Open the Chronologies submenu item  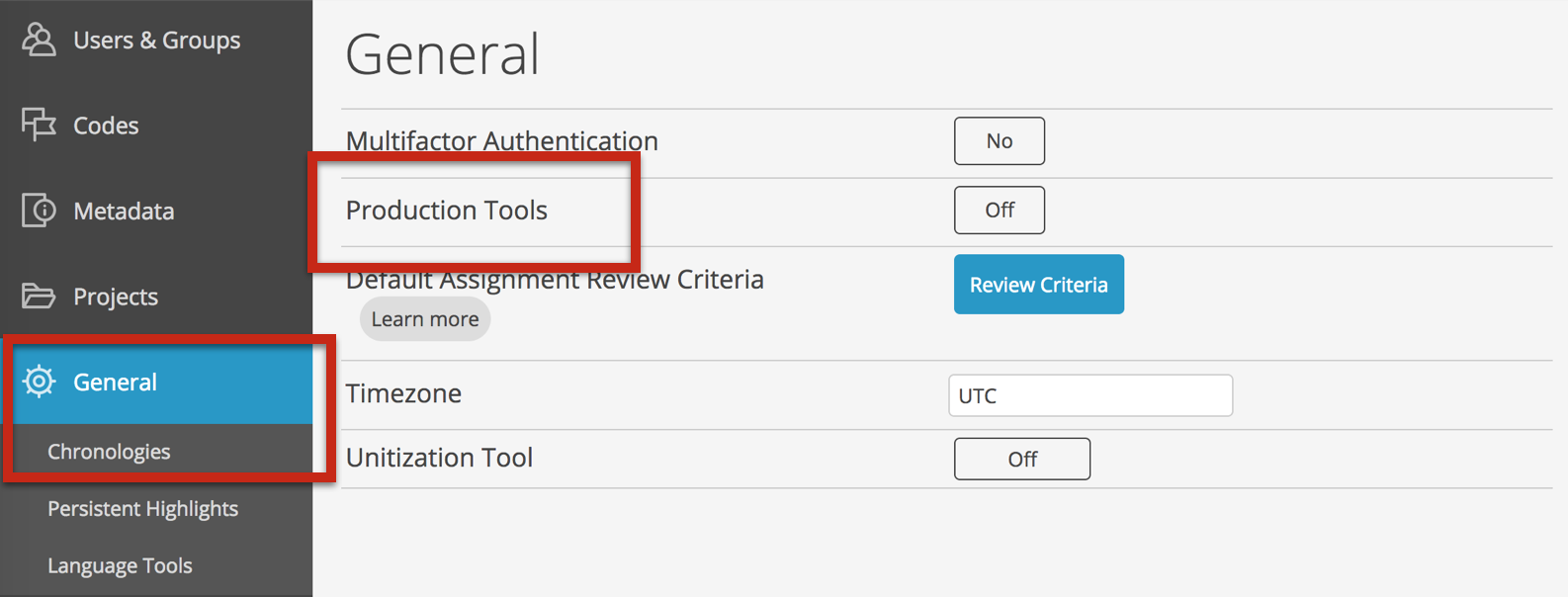pyautogui.click(x=109, y=452)
